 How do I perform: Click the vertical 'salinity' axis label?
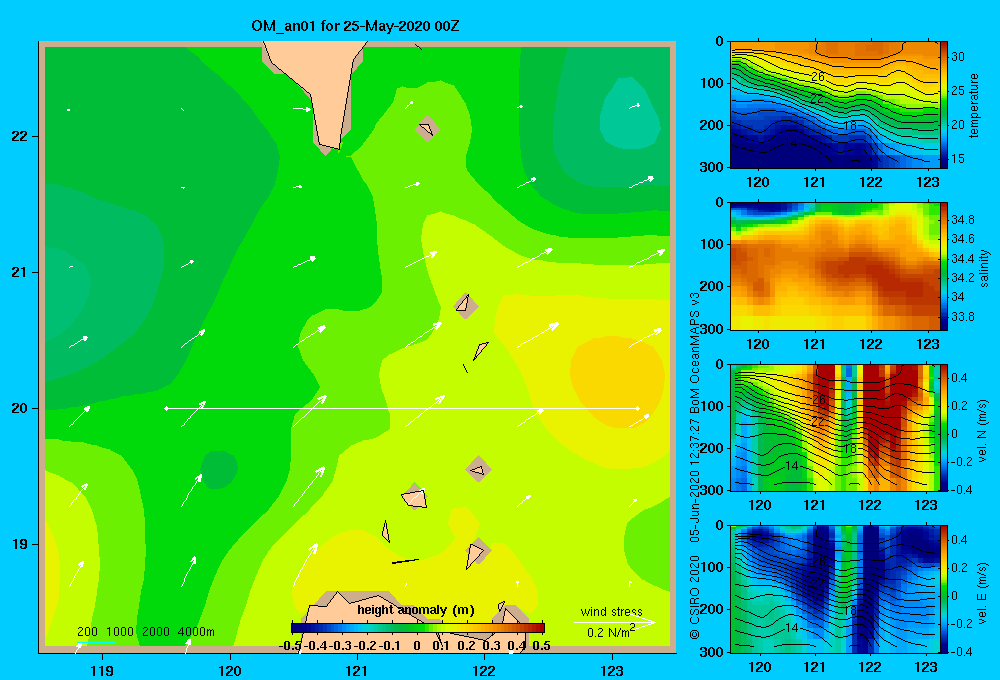coord(985,268)
